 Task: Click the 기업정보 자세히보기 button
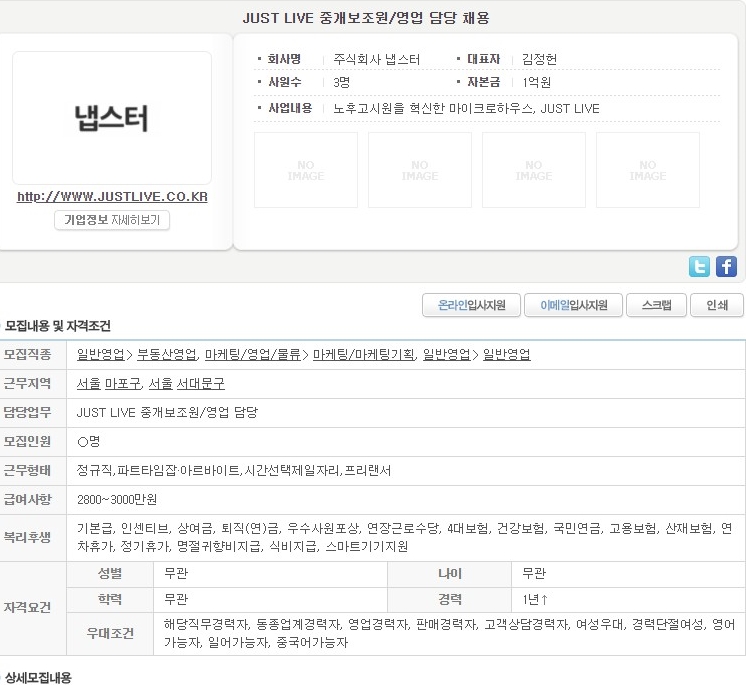pos(112,220)
